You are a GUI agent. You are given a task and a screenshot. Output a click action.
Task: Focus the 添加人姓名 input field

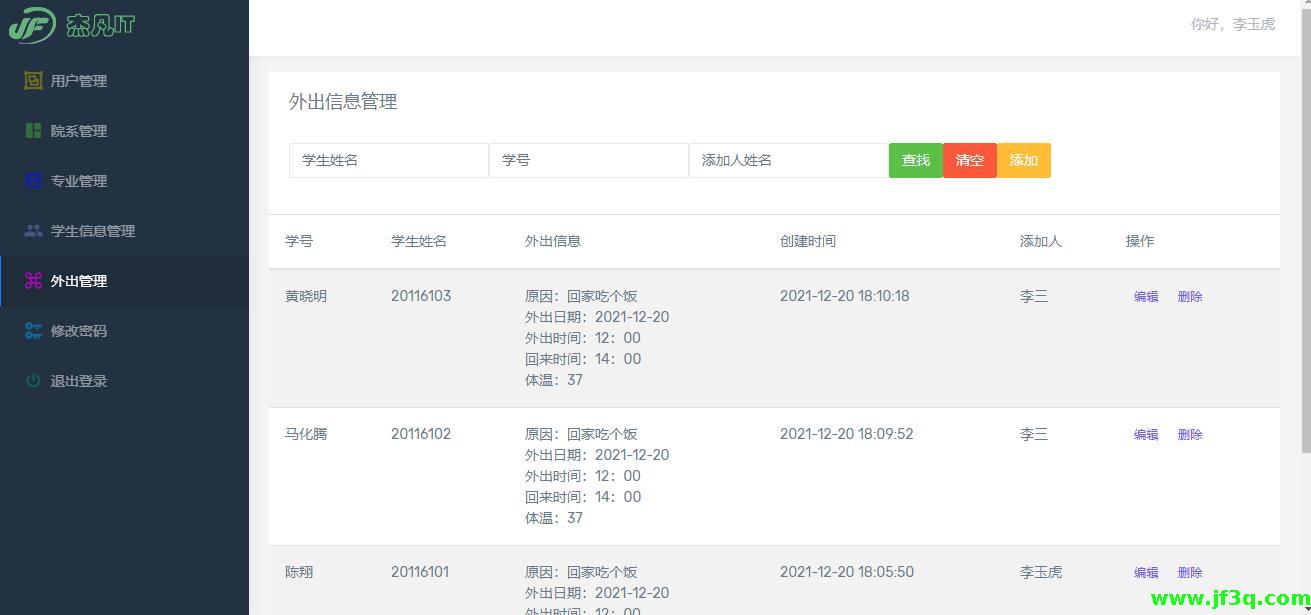[788, 160]
